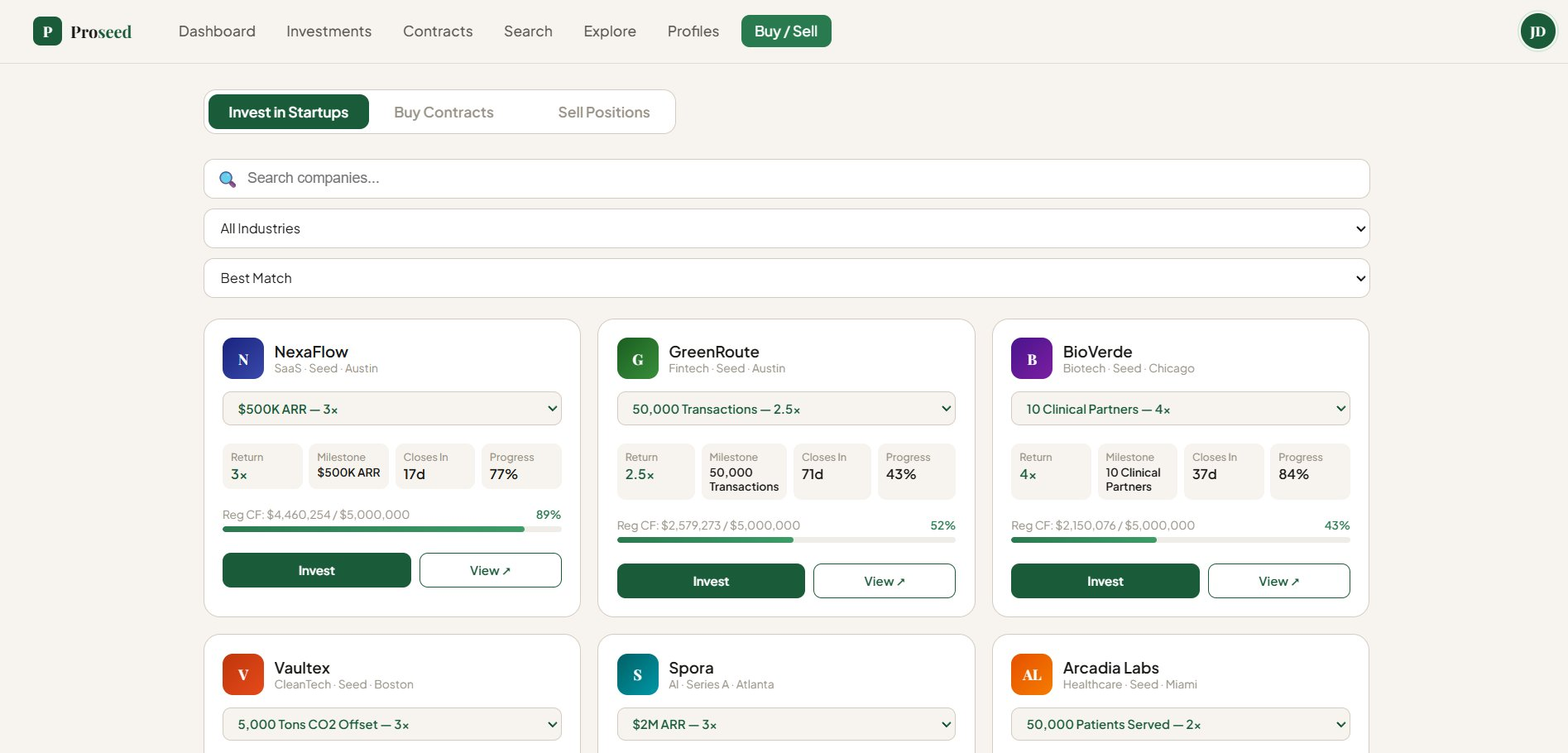Click GreenRoute Reg CF progress bar
Viewport: 1568px width, 753px height.
786,540
